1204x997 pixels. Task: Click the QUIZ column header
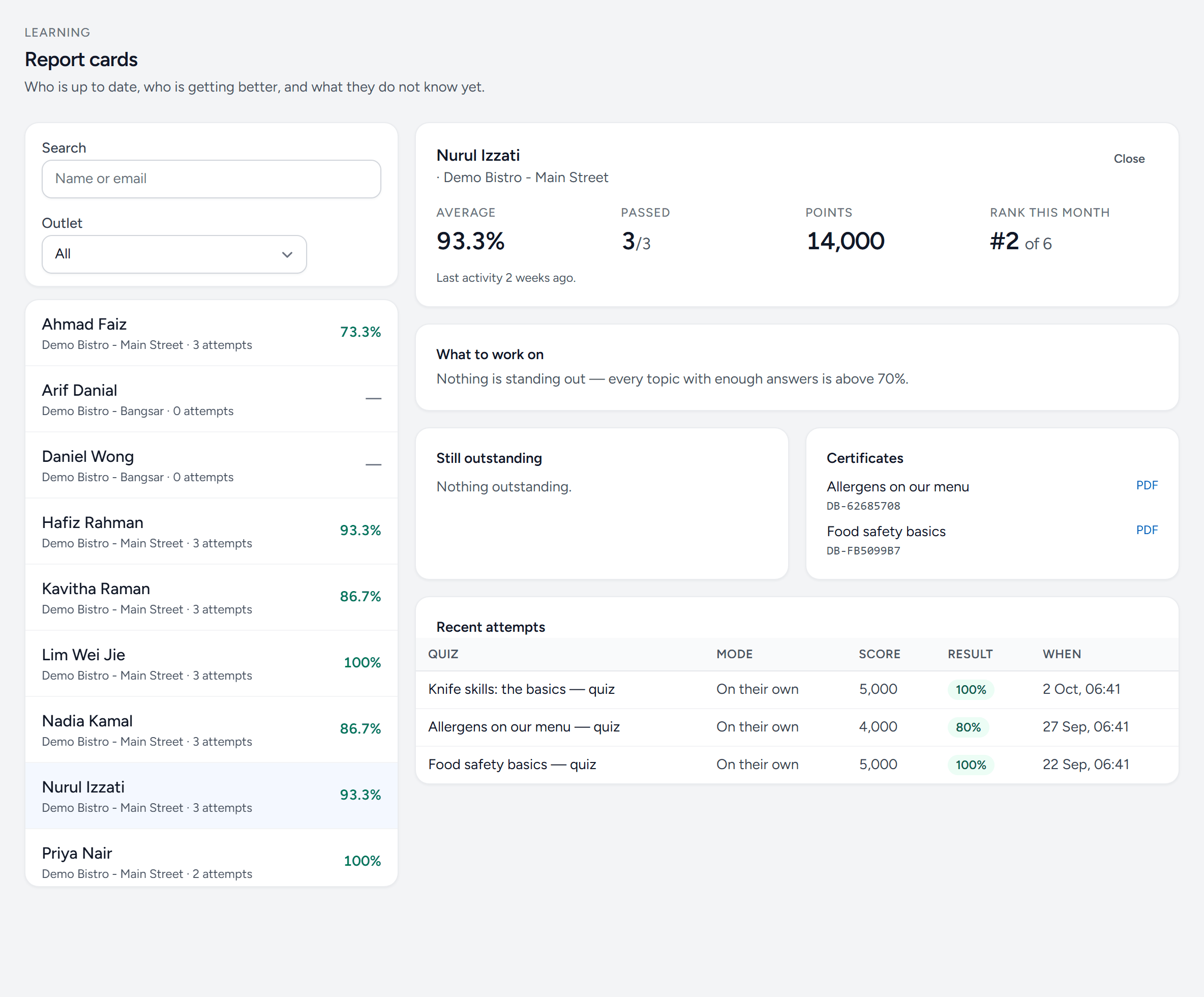443,654
